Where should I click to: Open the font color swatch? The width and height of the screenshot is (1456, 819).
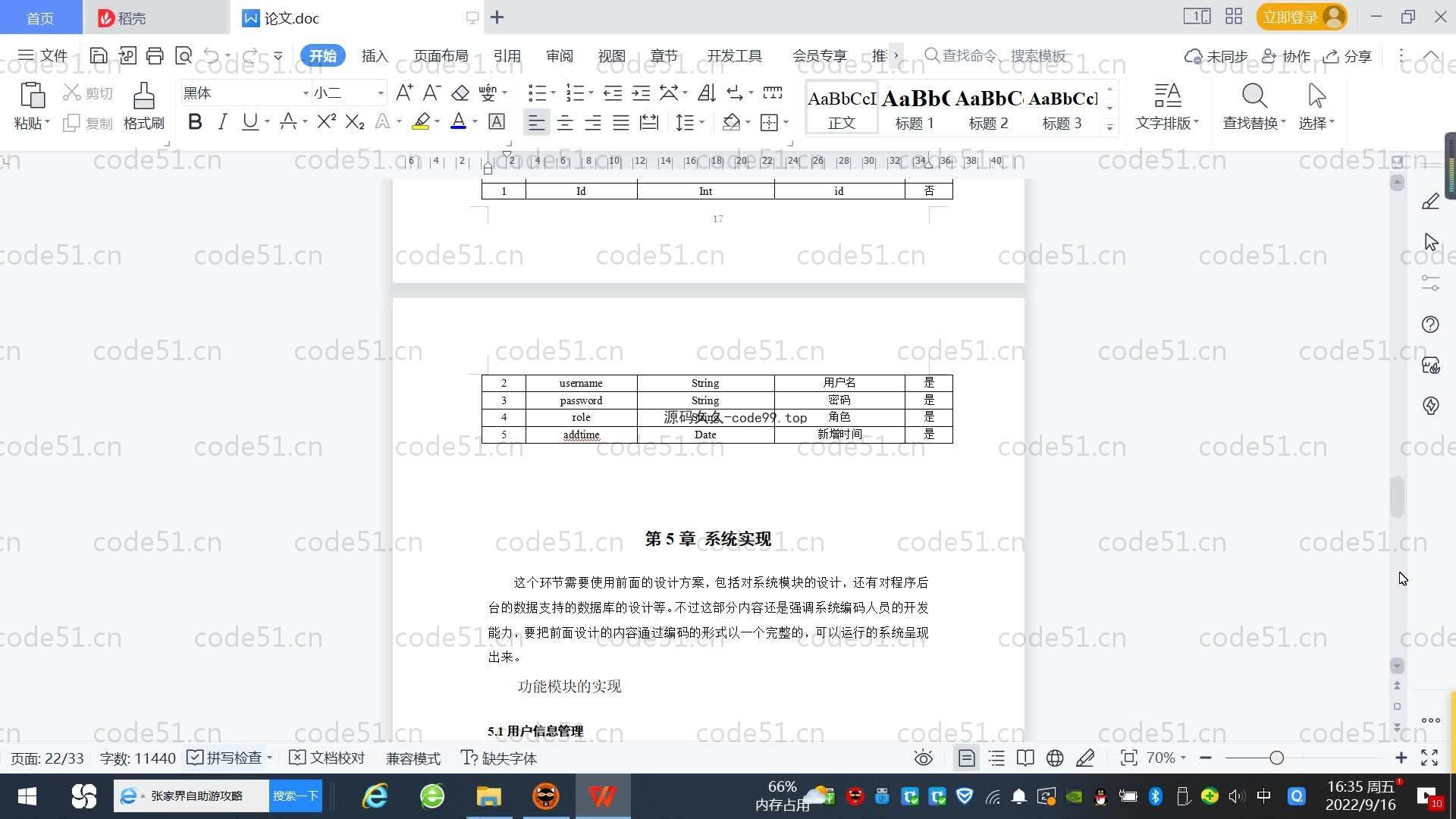[x=458, y=121]
